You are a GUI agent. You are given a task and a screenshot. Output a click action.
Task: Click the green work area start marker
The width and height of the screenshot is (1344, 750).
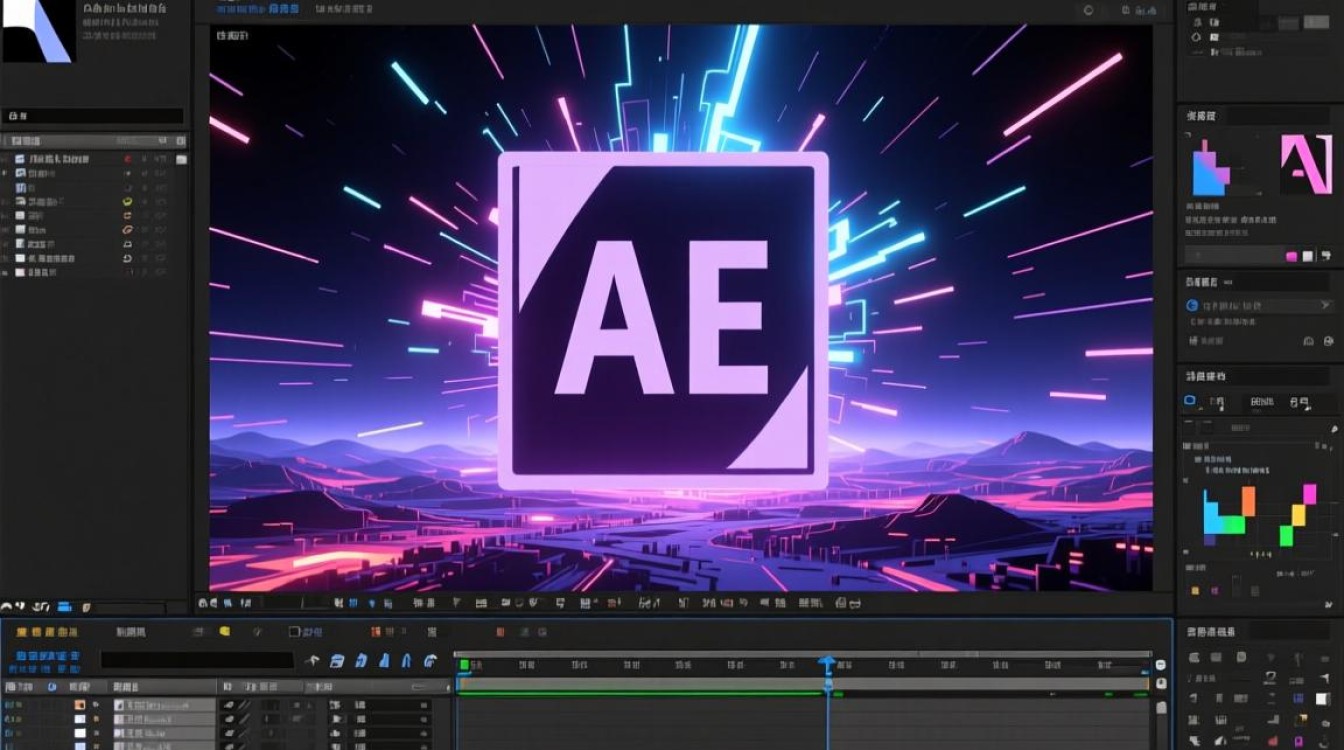click(x=464, y=664)
